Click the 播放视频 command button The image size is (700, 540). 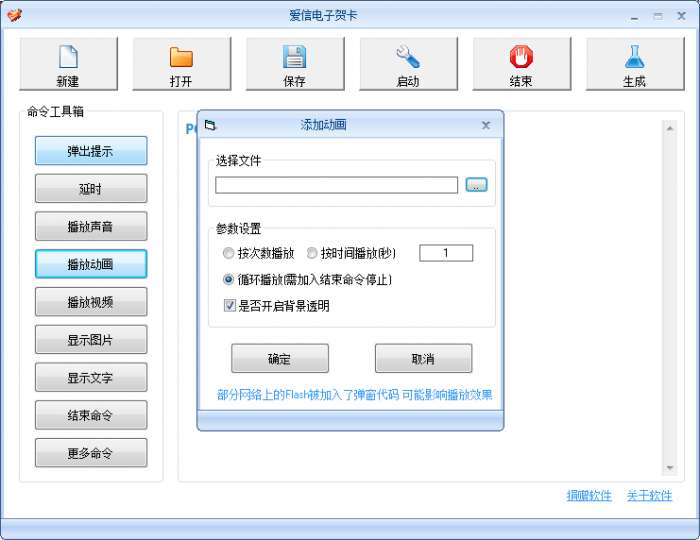91,302
